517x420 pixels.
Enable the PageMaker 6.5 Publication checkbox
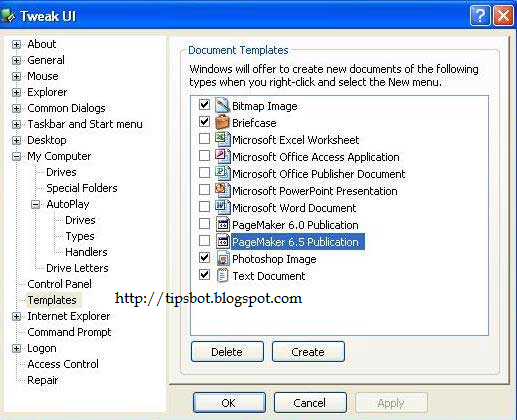point(204,240)
